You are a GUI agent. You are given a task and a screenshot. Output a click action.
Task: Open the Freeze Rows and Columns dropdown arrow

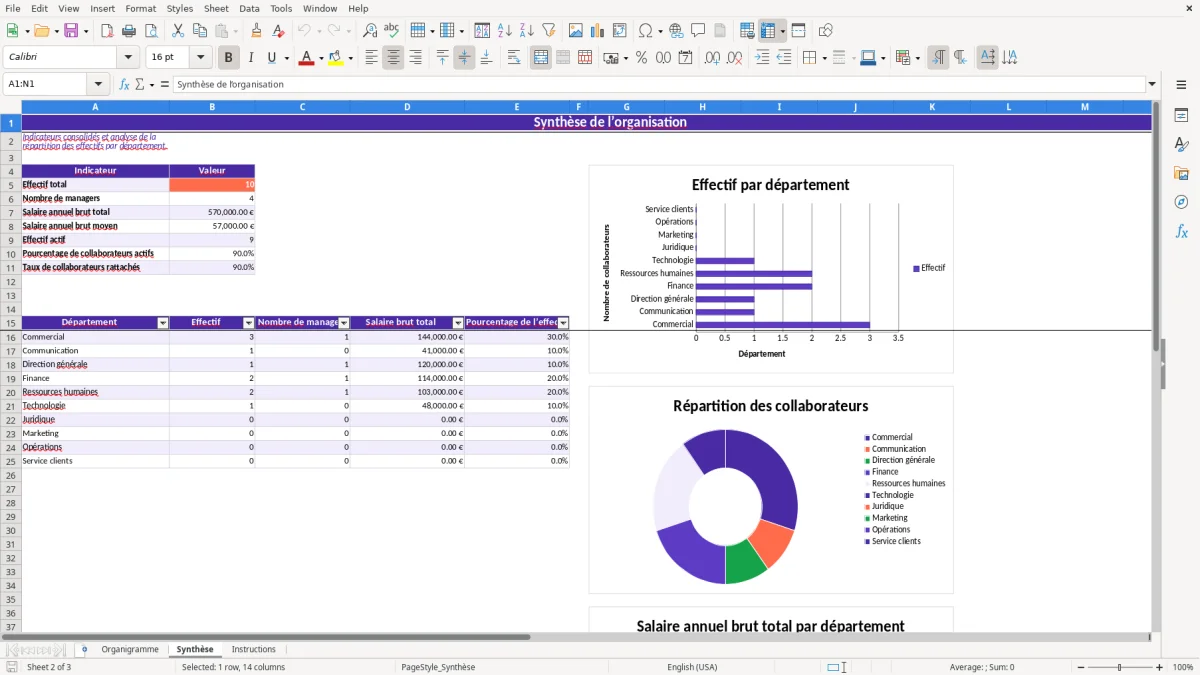pyautogui.click(x=782, y=31)
